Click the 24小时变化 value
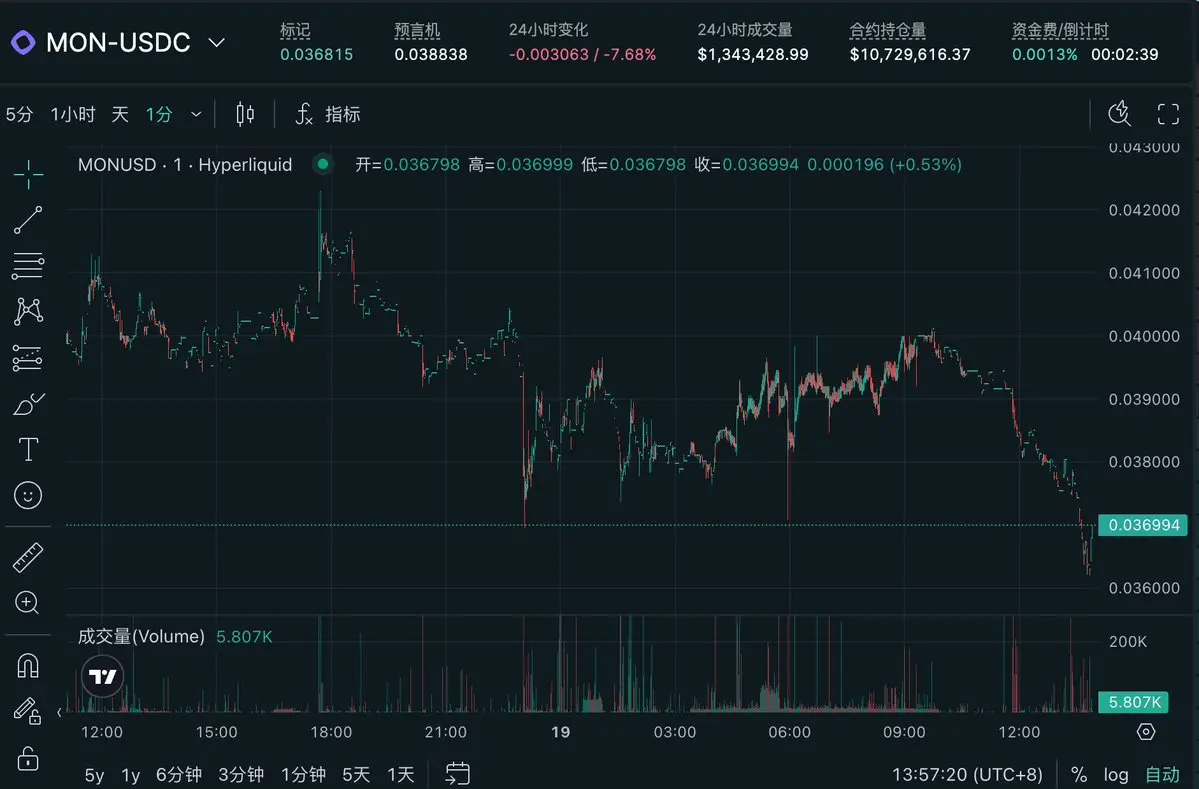The height and width of the screenshot is (789, 1199). [x=582, y=54]
